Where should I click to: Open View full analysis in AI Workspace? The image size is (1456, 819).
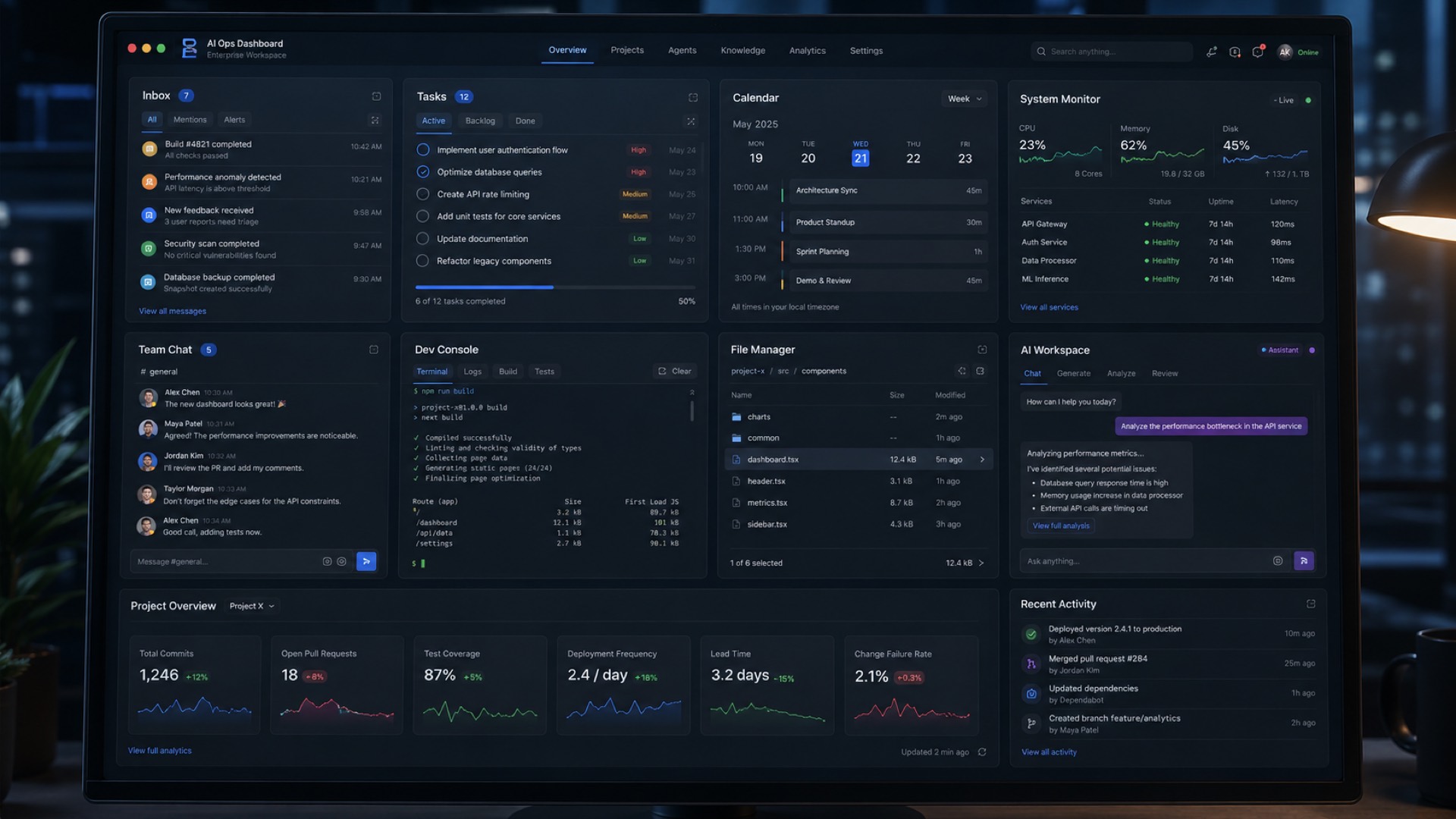[1061, 526]
